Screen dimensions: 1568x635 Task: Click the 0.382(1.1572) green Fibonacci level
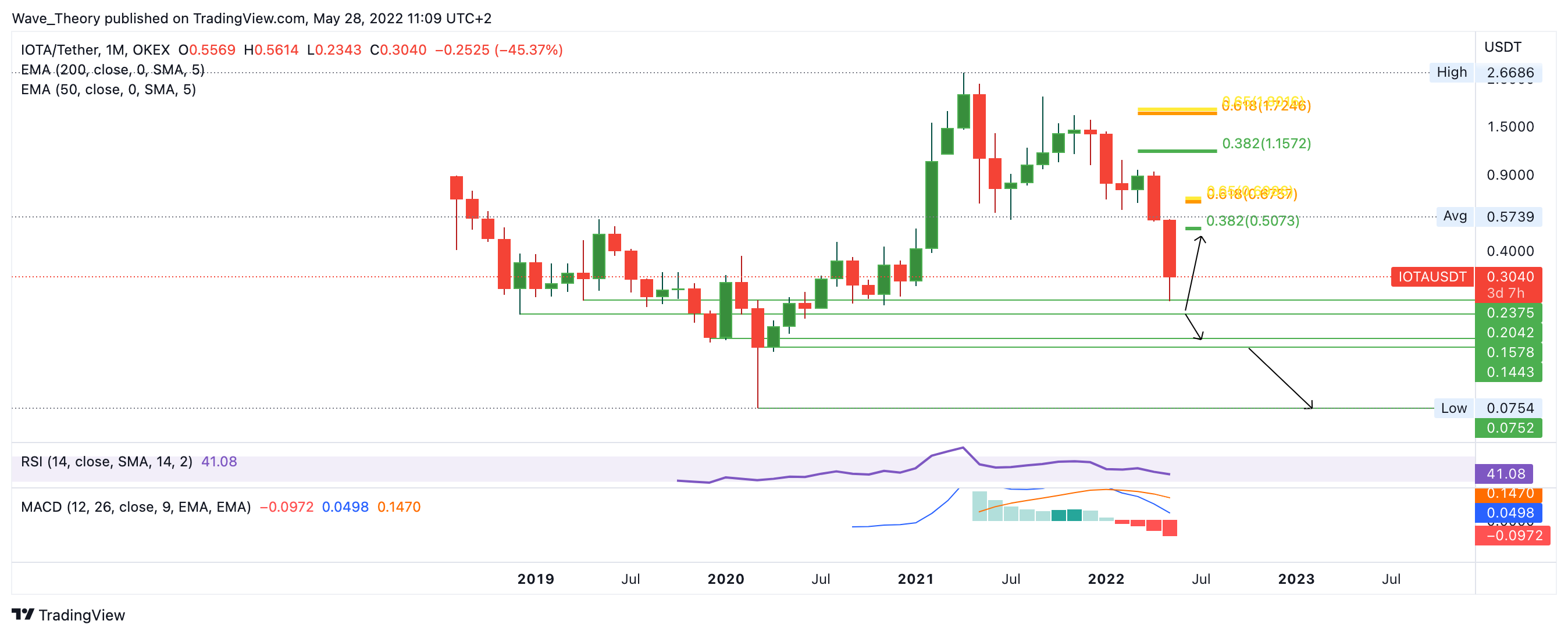[1266, 144]
